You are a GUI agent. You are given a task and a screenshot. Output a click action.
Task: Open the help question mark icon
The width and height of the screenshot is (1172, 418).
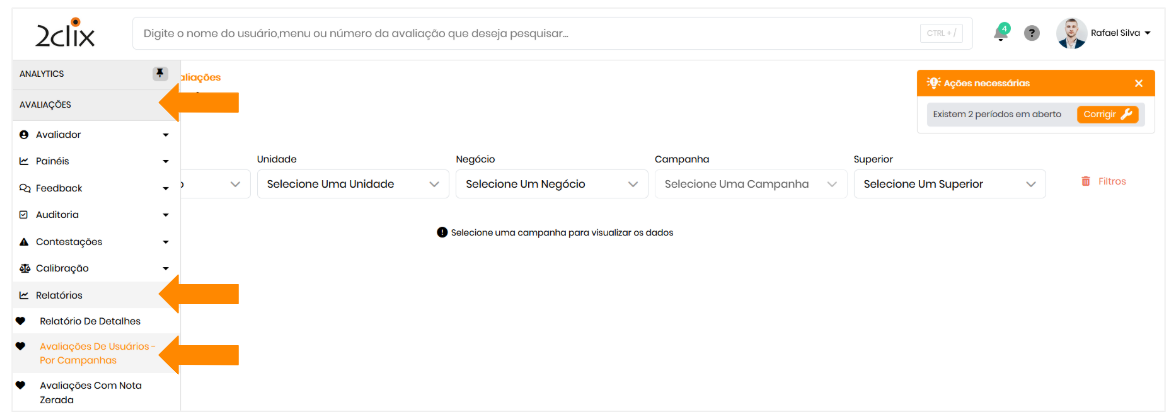click(1032, 33)
